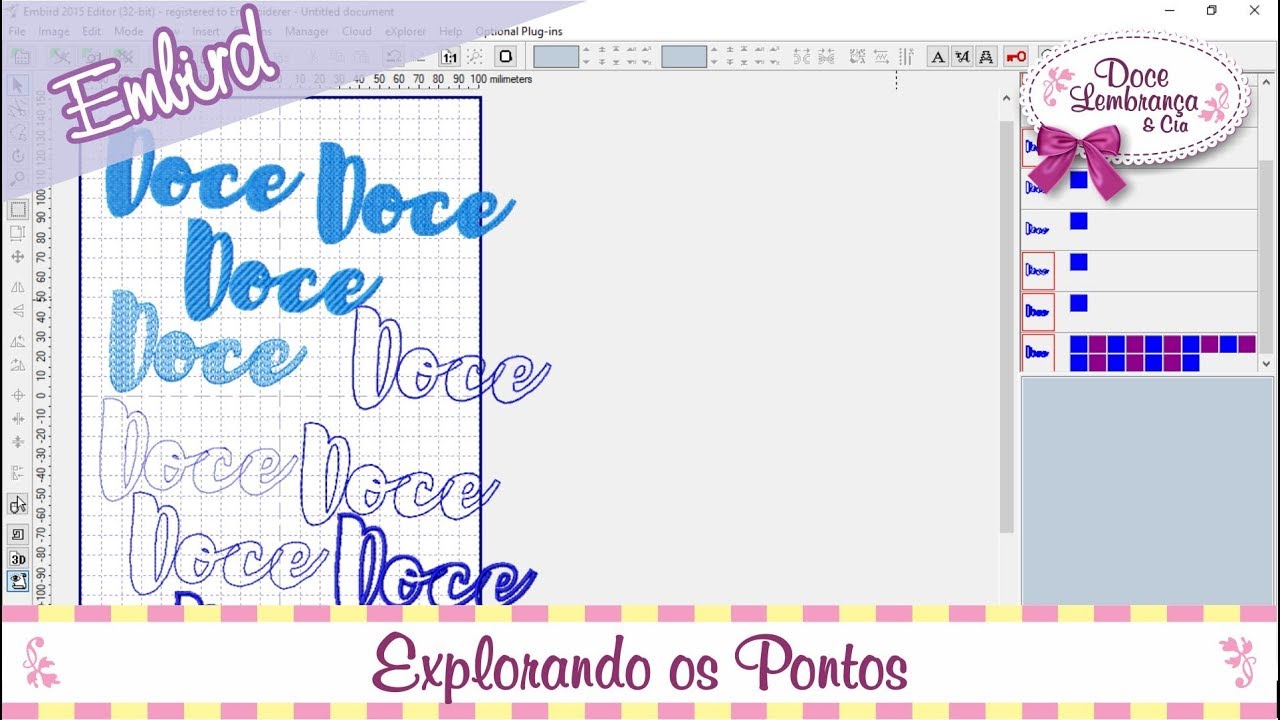Click the crosshair center icon in left toolbar
Screen dimensions: 1280x720
[x=18, y=395]
